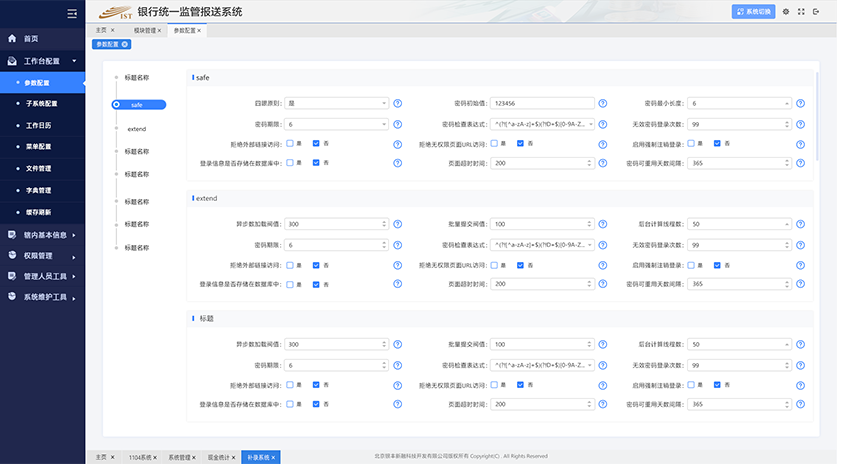Click help icon next to 密码初始值 field

tap(603, 103)
